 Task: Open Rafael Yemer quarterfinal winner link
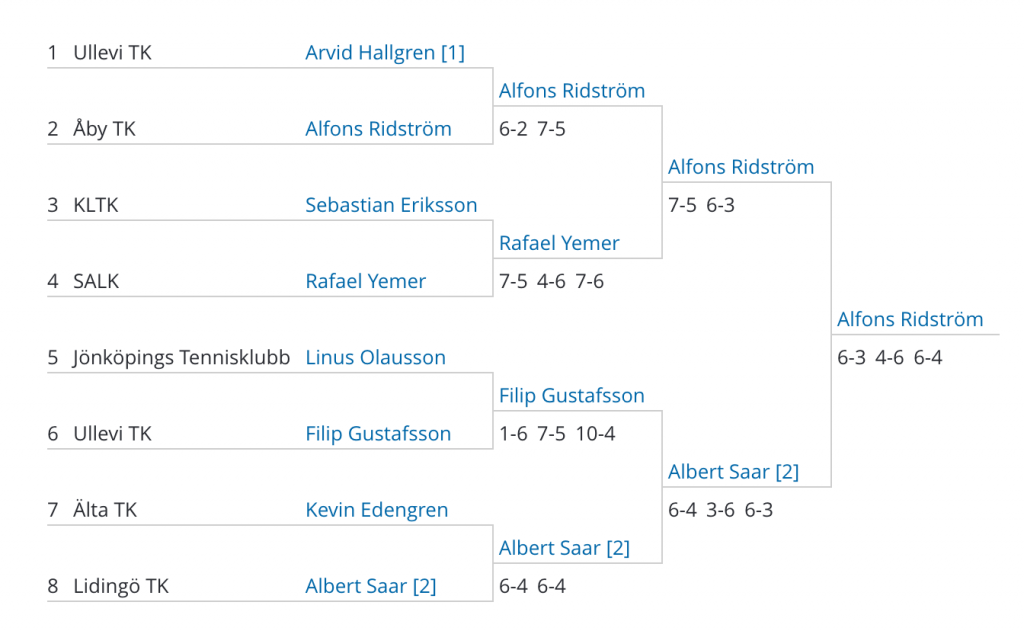pyautogui.click(x=558, y=243)
